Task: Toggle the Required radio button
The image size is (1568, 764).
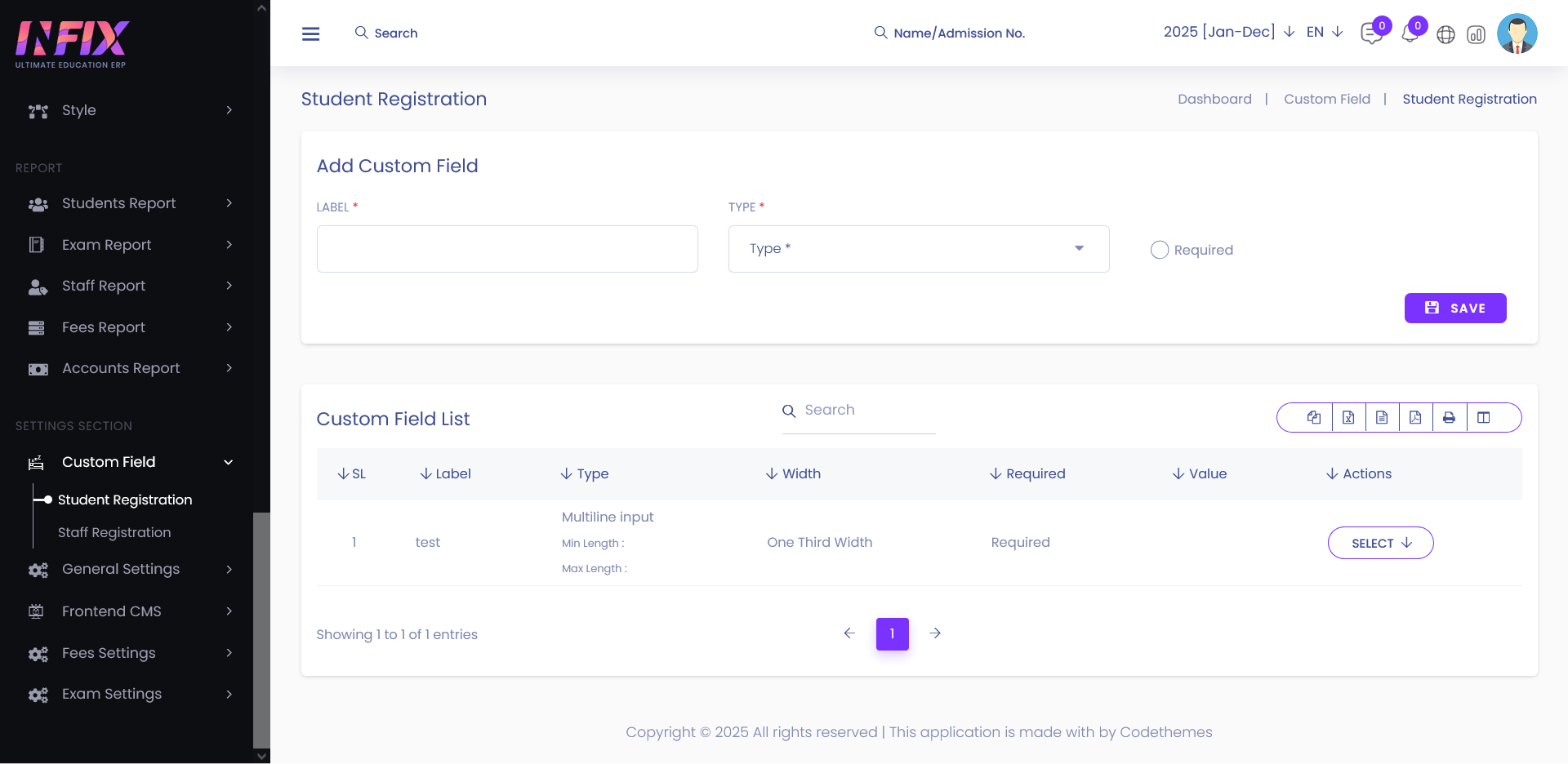Action: click(1160, 250)
